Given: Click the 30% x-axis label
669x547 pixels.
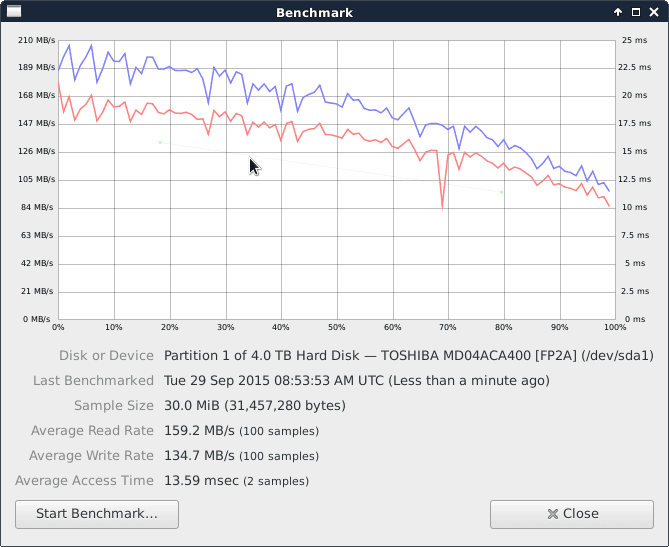Looking at the screenshot, I should [226, 327].
